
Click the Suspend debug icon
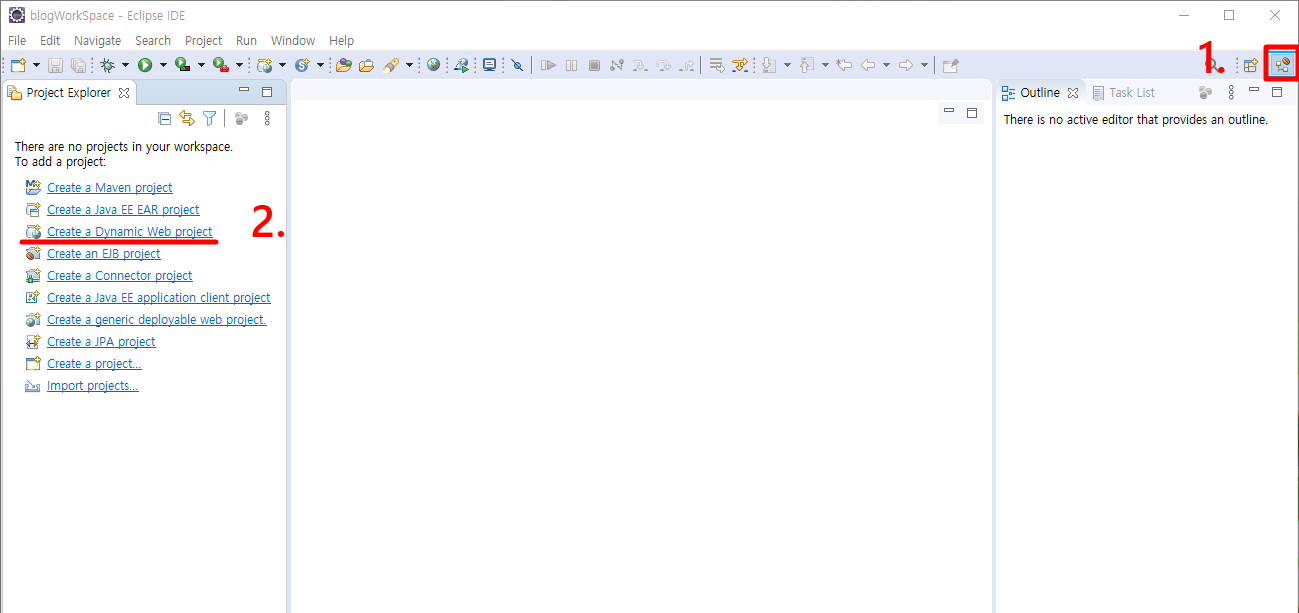[x=571, y=65]
